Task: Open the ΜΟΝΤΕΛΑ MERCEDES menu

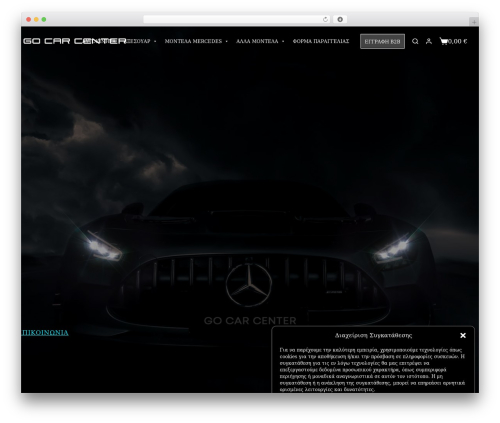Action: click(193, 41)
